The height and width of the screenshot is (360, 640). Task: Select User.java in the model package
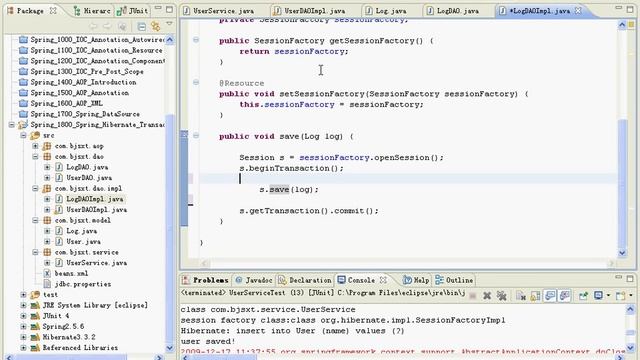[83, 242]
